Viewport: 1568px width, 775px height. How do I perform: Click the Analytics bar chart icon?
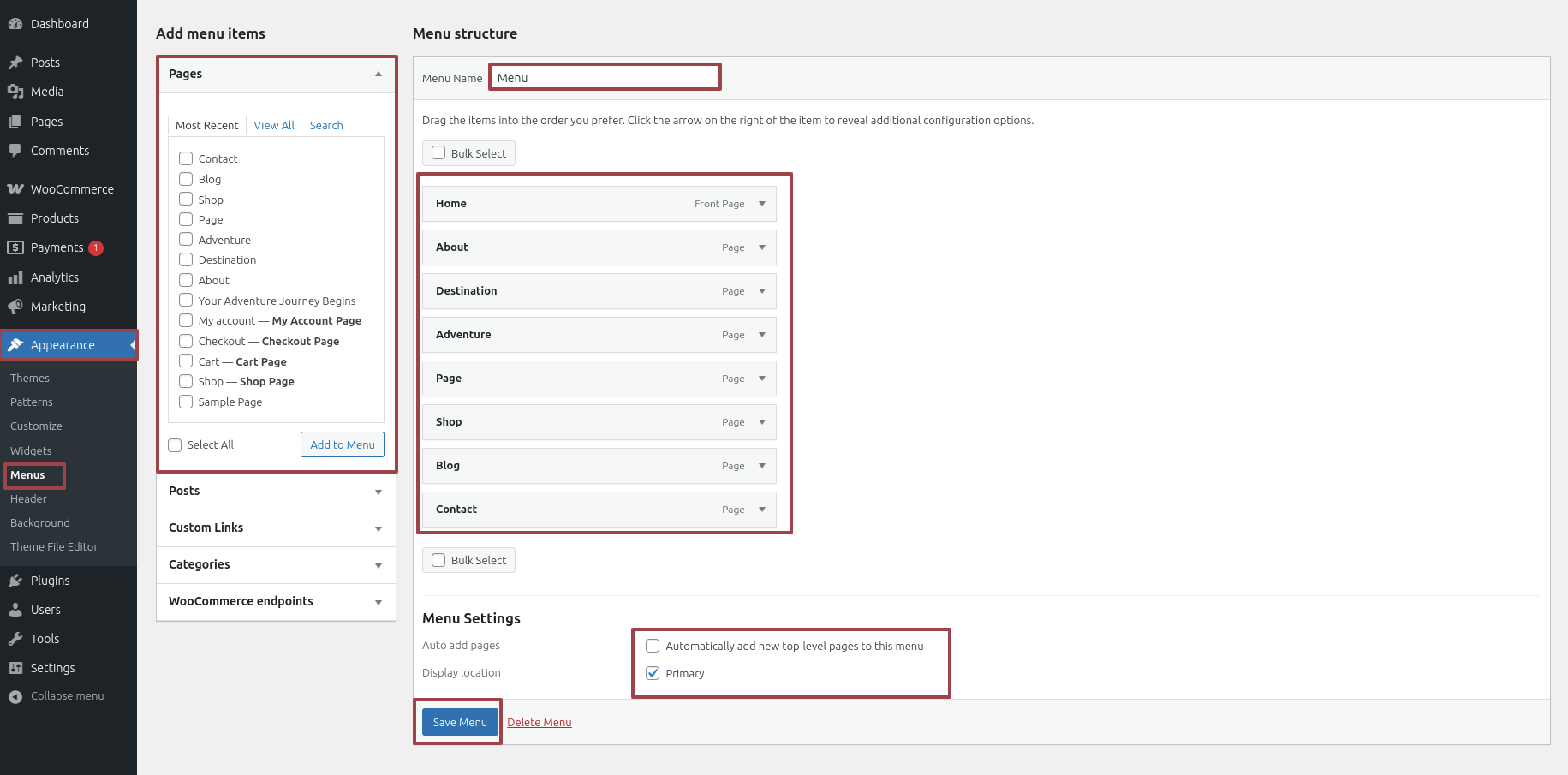(15, 277)
